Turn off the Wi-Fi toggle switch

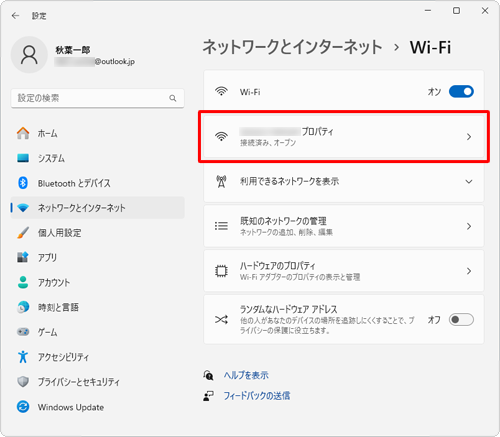(461, 91)
